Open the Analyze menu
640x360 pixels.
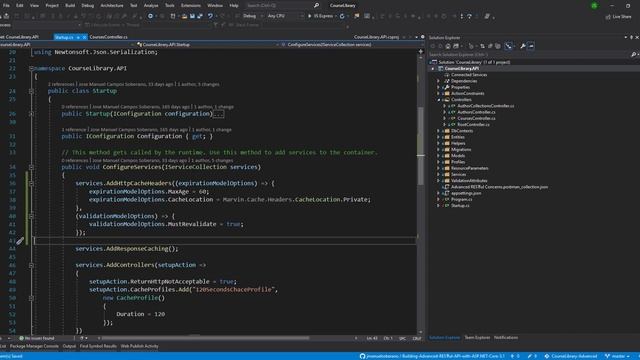point(151,6)
